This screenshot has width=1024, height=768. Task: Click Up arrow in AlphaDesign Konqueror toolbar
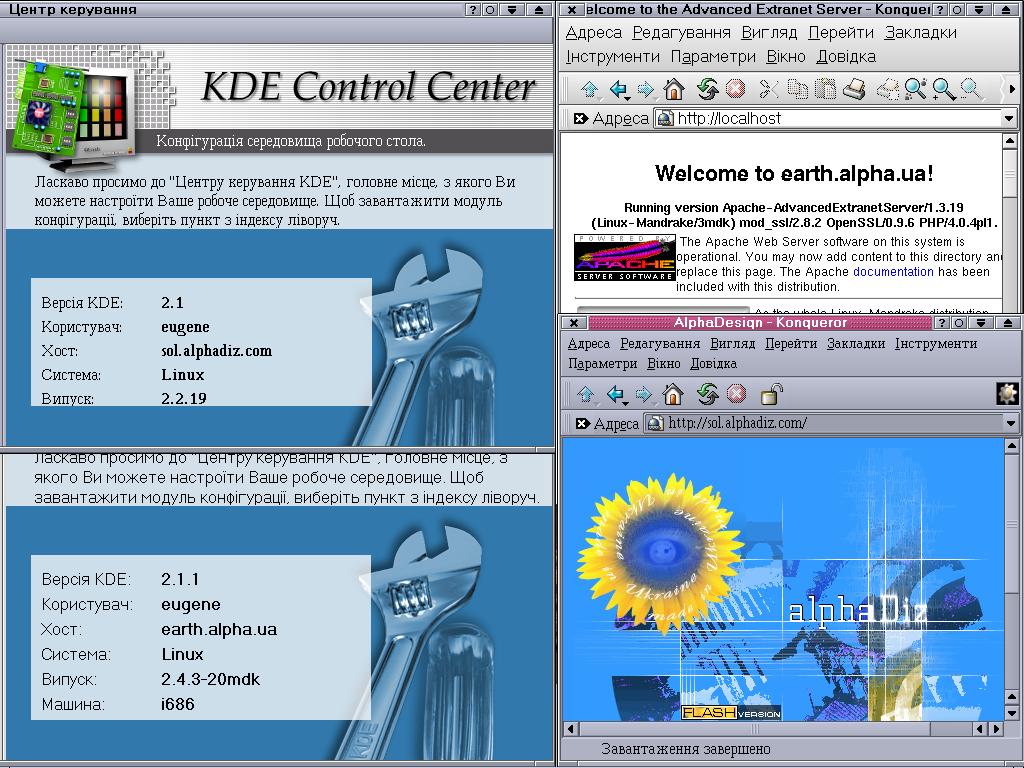(x=586, y=394)
